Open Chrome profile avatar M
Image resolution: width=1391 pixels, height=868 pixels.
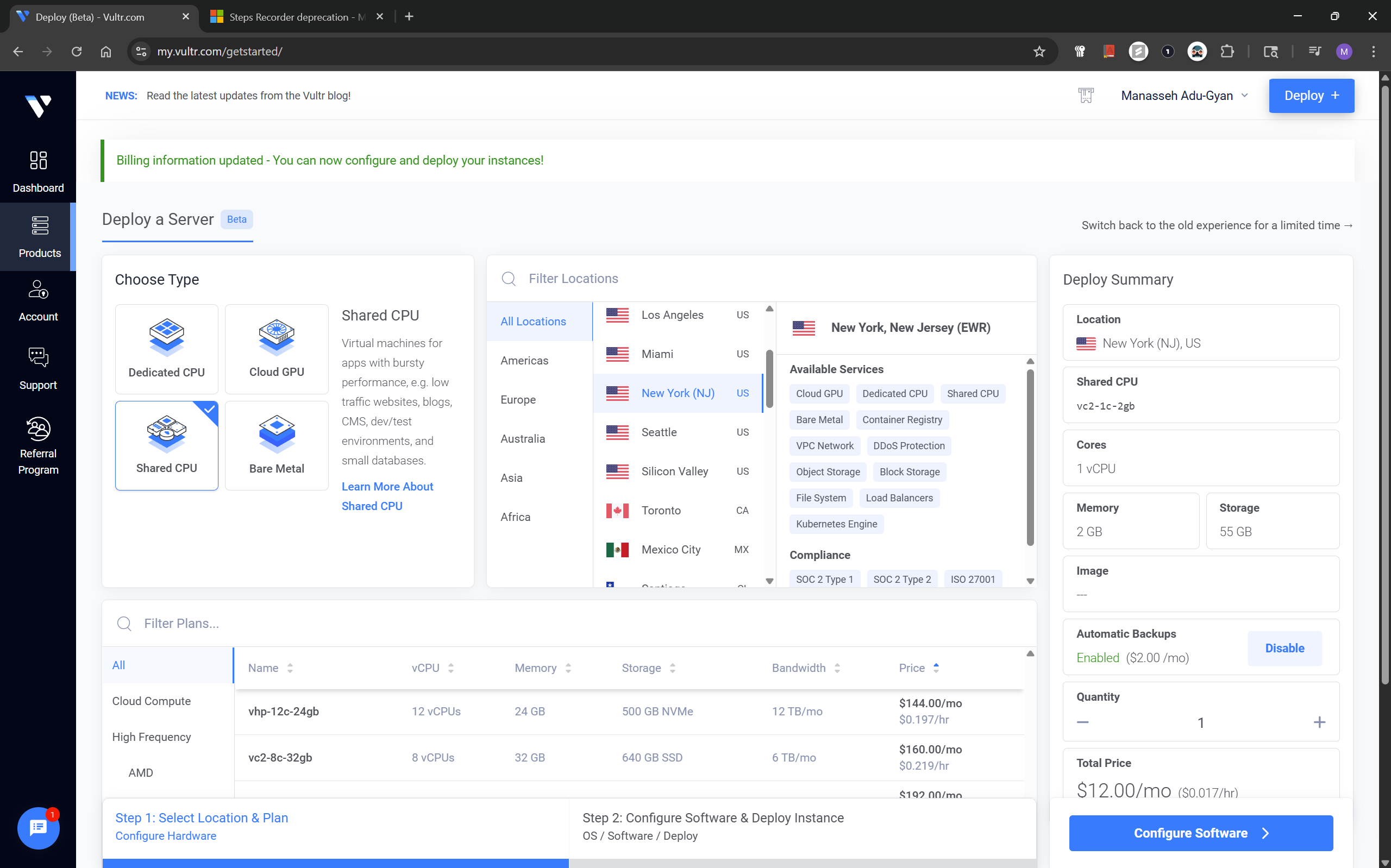click(x=1344, y=52)
